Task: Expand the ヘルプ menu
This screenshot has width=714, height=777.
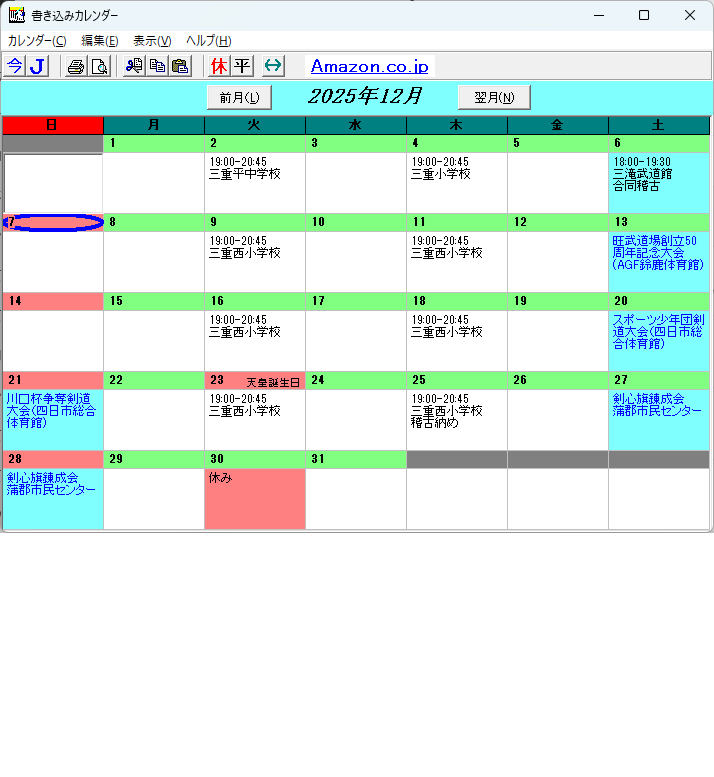Action: point(208,41)
